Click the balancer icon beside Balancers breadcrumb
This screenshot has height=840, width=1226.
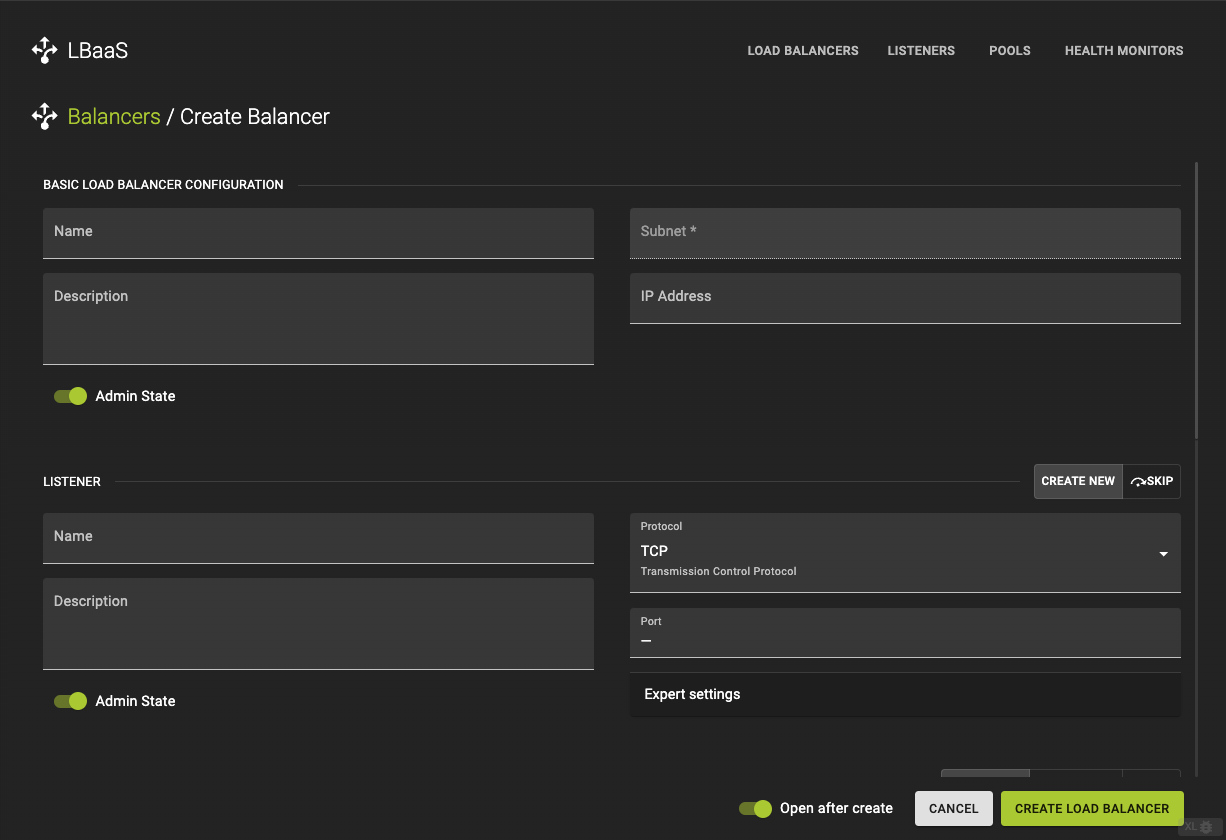click(45, 117)
